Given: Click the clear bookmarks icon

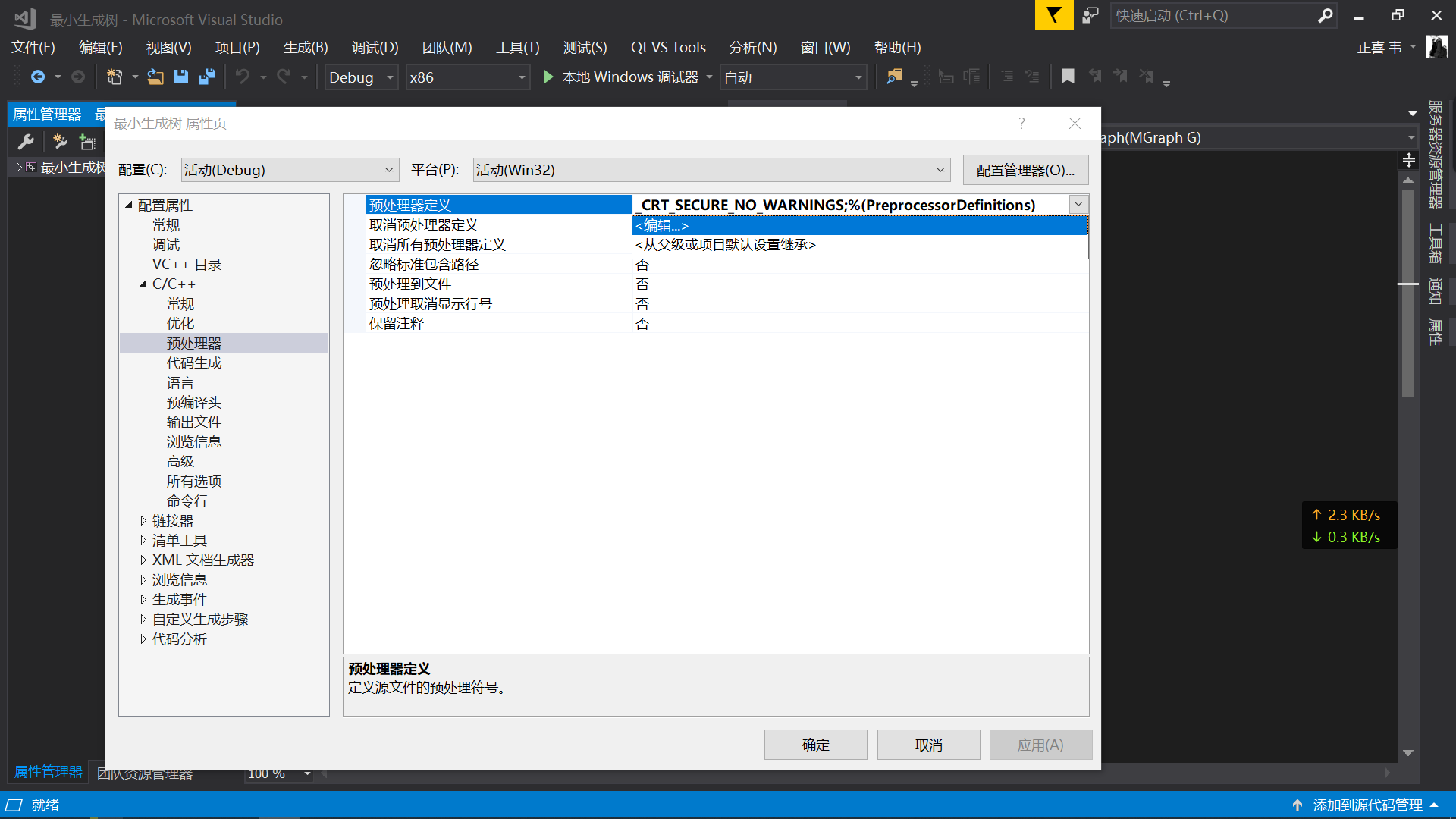Looking at the screenshot, I should point(1146,77).
